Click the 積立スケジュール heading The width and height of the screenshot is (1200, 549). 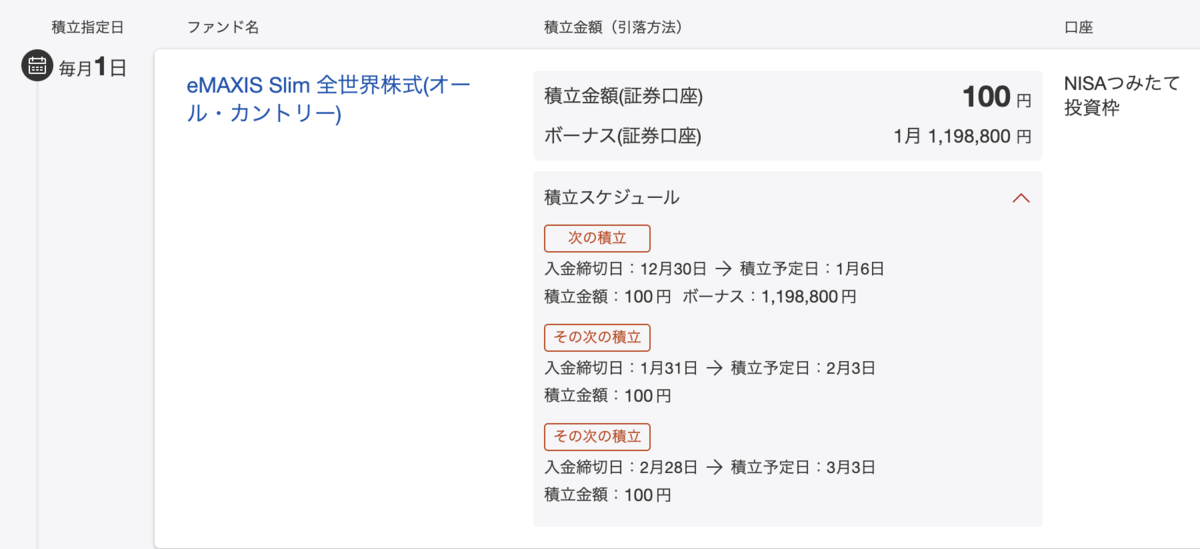[612, 198]
